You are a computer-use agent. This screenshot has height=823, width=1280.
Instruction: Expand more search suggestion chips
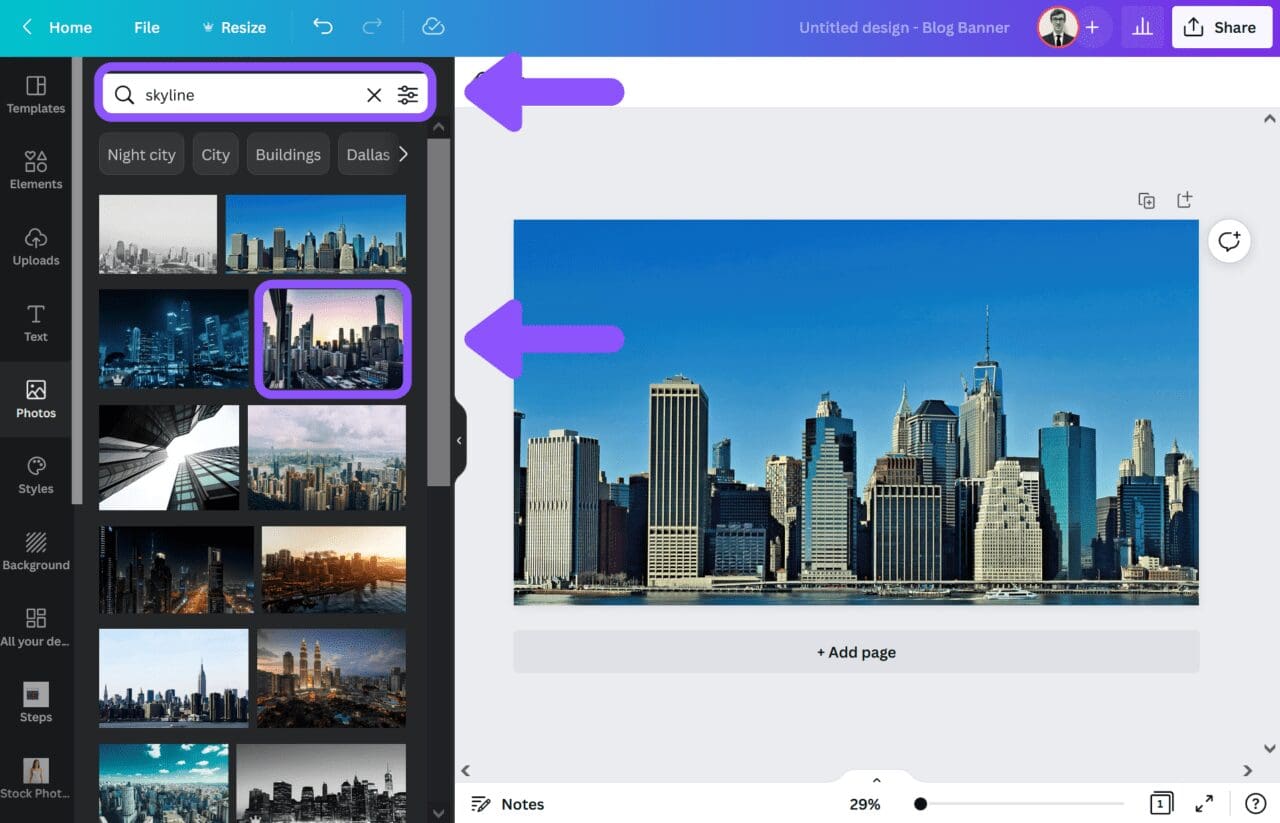[x=403, y=154]
